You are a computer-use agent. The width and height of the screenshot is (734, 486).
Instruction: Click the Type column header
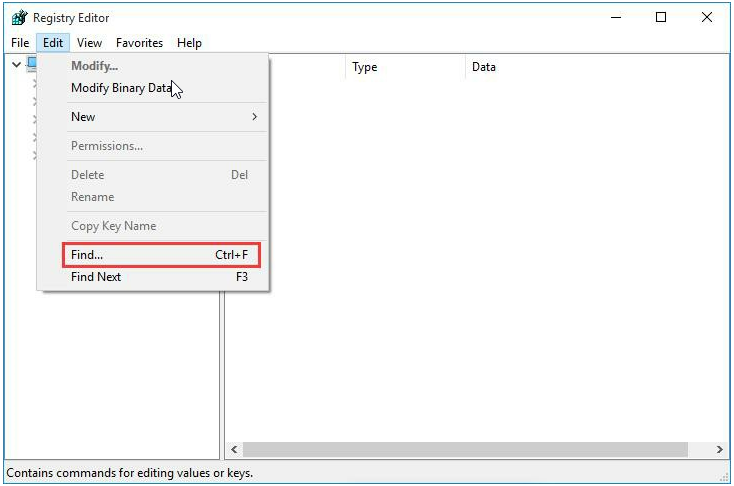[405, 67]
